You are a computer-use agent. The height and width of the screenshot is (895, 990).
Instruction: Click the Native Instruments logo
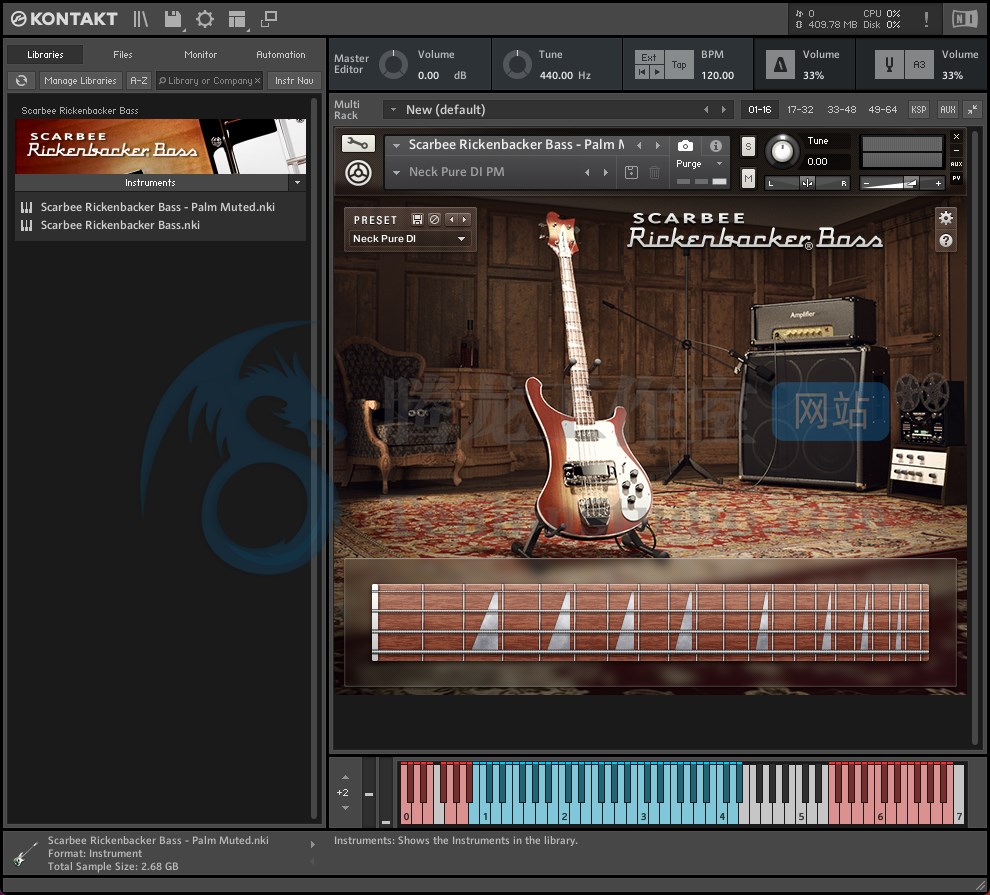(964, 19)
